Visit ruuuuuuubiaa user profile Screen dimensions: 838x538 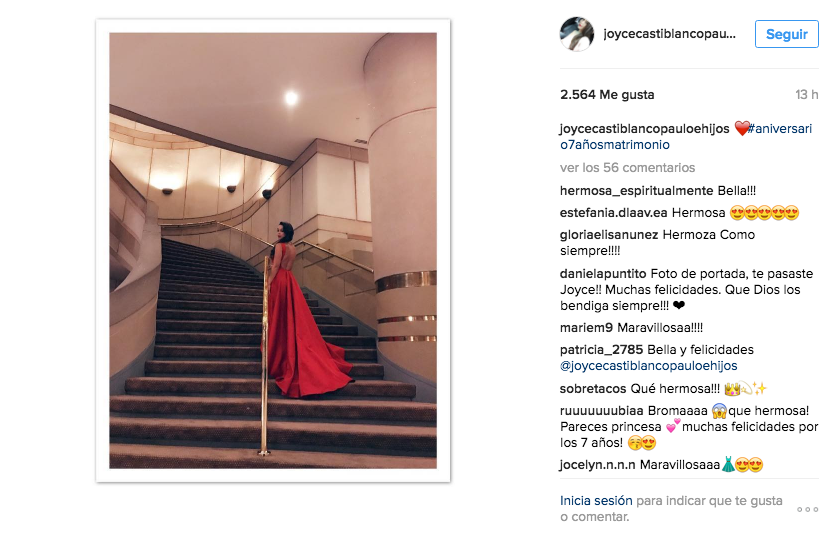tap(601, 411)
